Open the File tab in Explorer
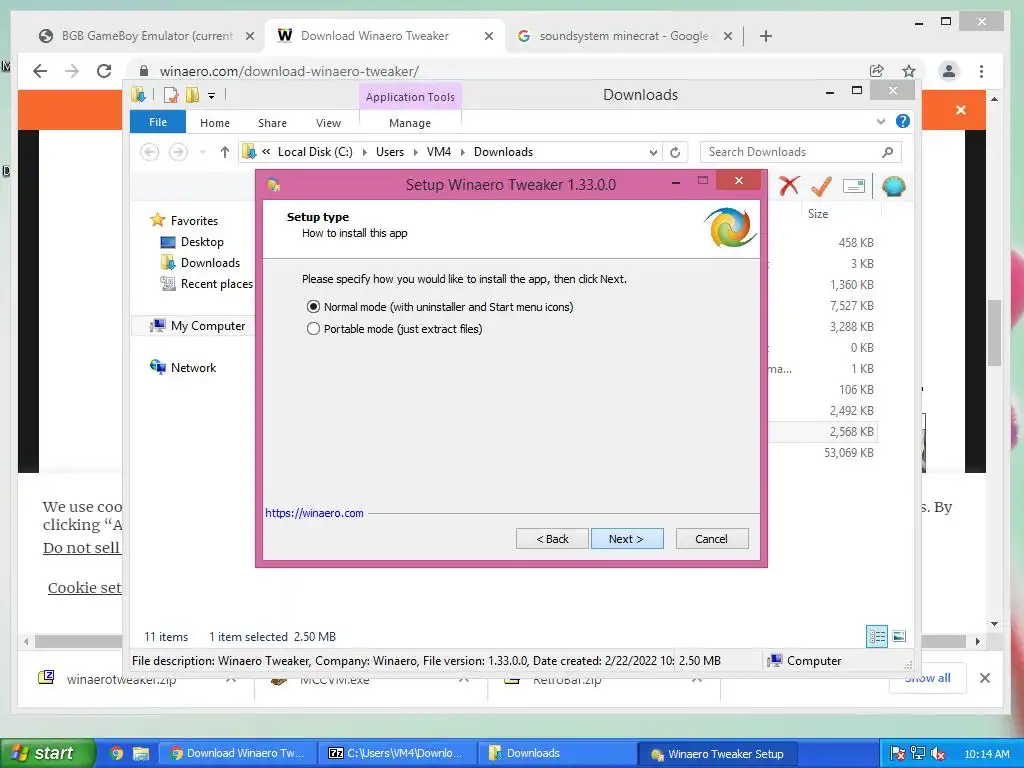Viewport: 1024px width, 768px height. [x=158, y=122]
